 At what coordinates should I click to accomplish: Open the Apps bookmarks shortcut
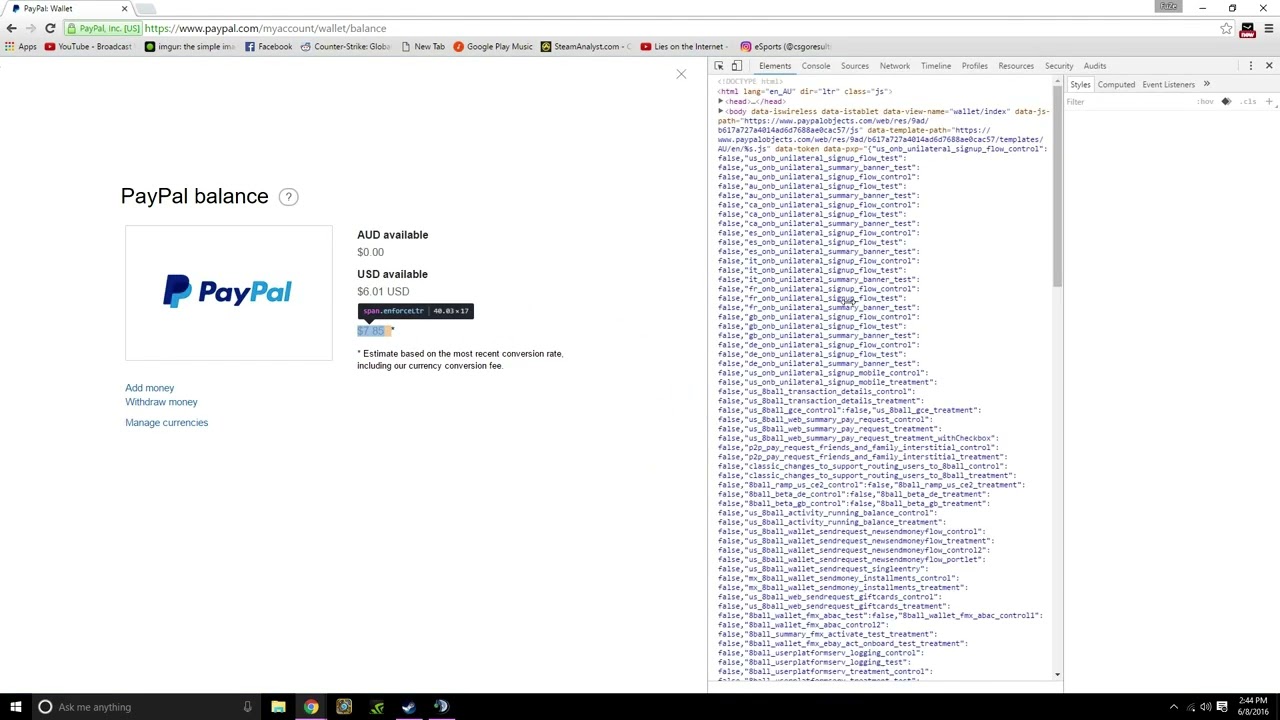click(21, 46)
